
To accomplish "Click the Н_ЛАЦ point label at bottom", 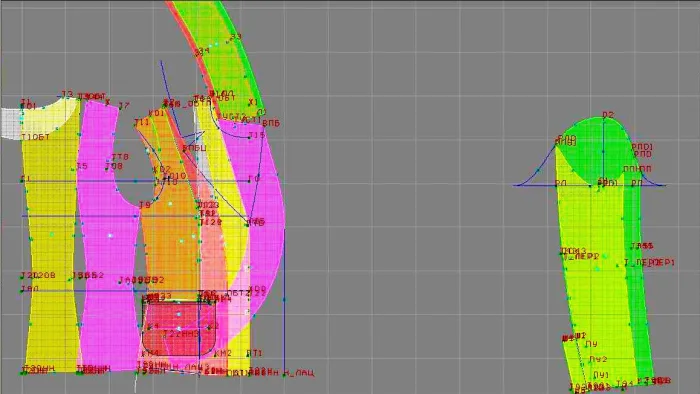I will point(300,373).
